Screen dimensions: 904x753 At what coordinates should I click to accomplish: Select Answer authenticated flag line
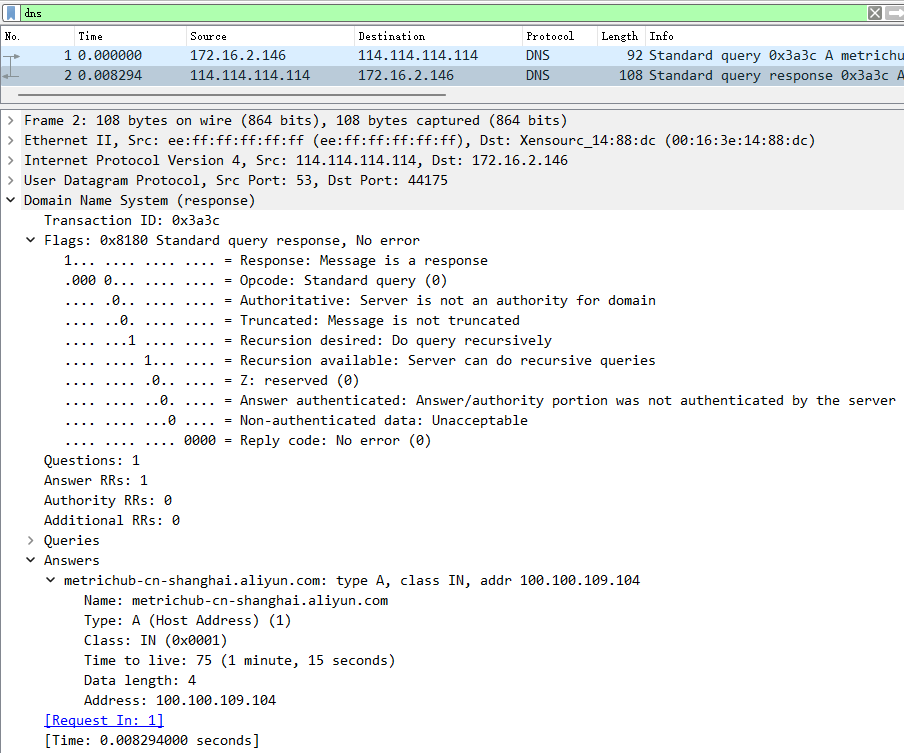click(x=480, y=400)
